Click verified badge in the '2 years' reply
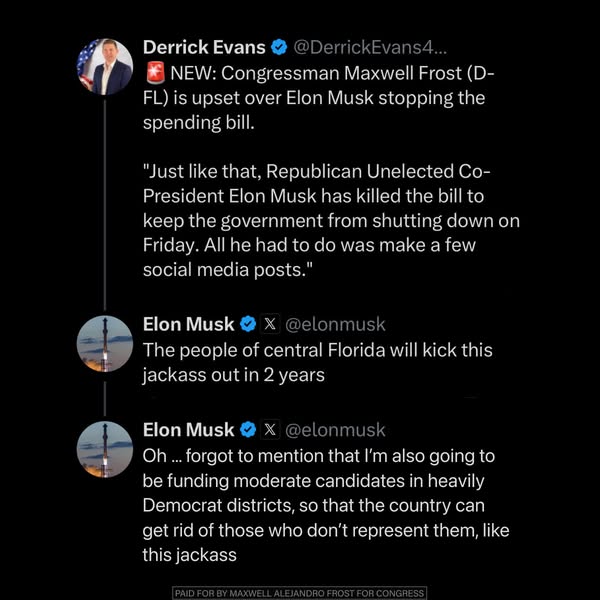This screenshot has height=600, width=600. (x=248, y=324)
